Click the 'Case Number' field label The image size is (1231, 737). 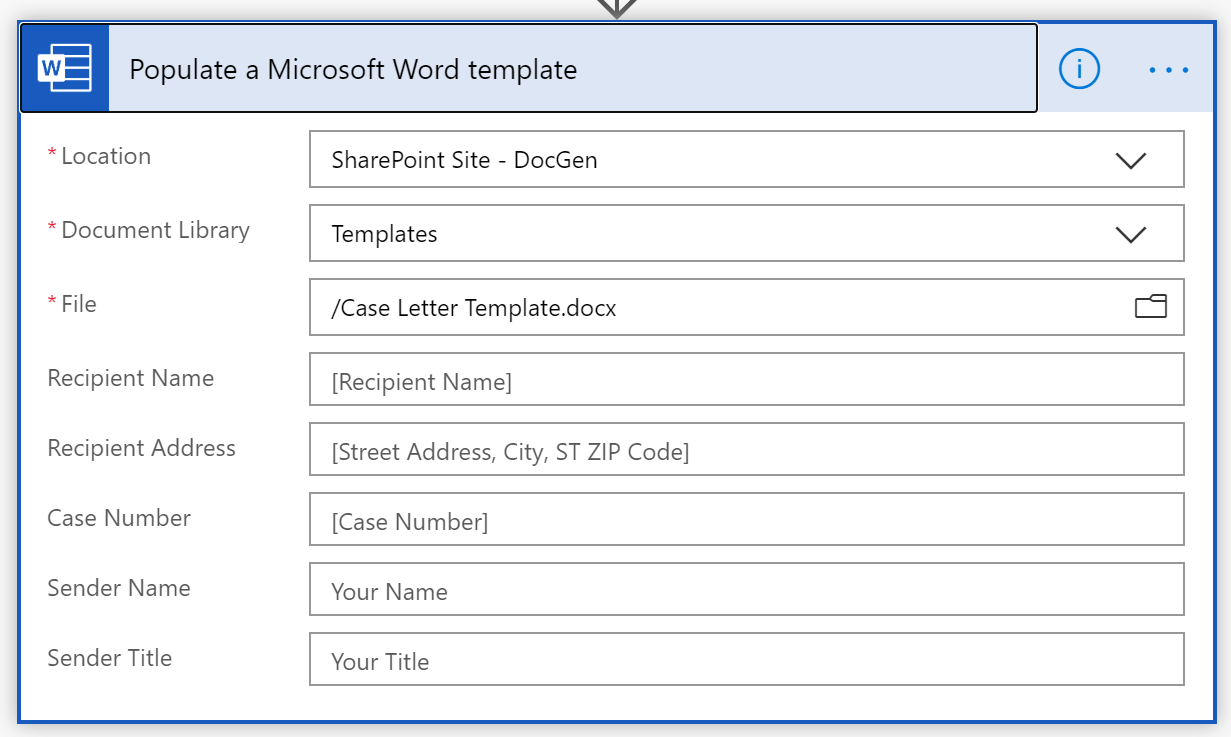click(x=119, y=518)
